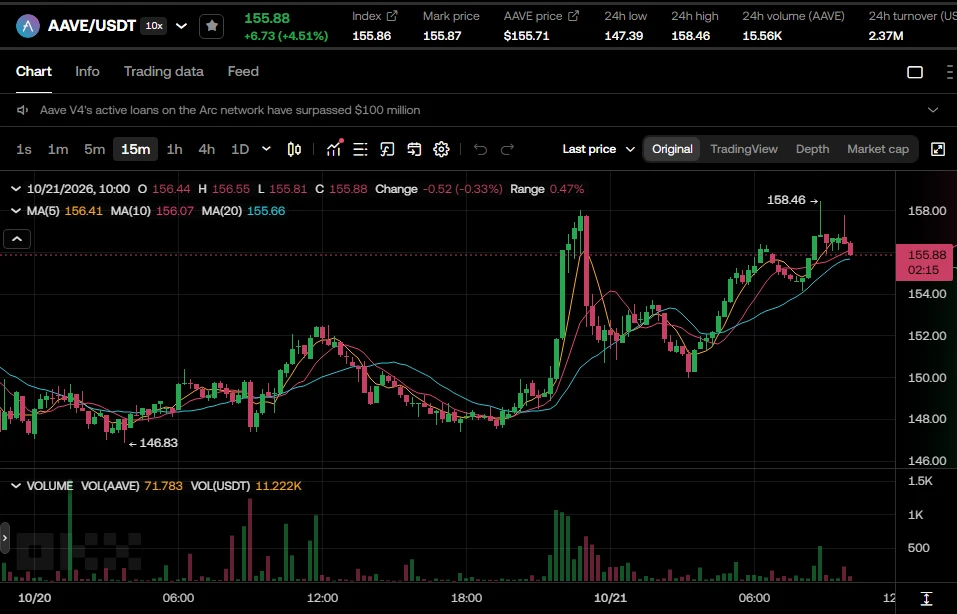
Task: Switch chart mode to TradingView
Action: pyautogui.click(x=744, y=149)
